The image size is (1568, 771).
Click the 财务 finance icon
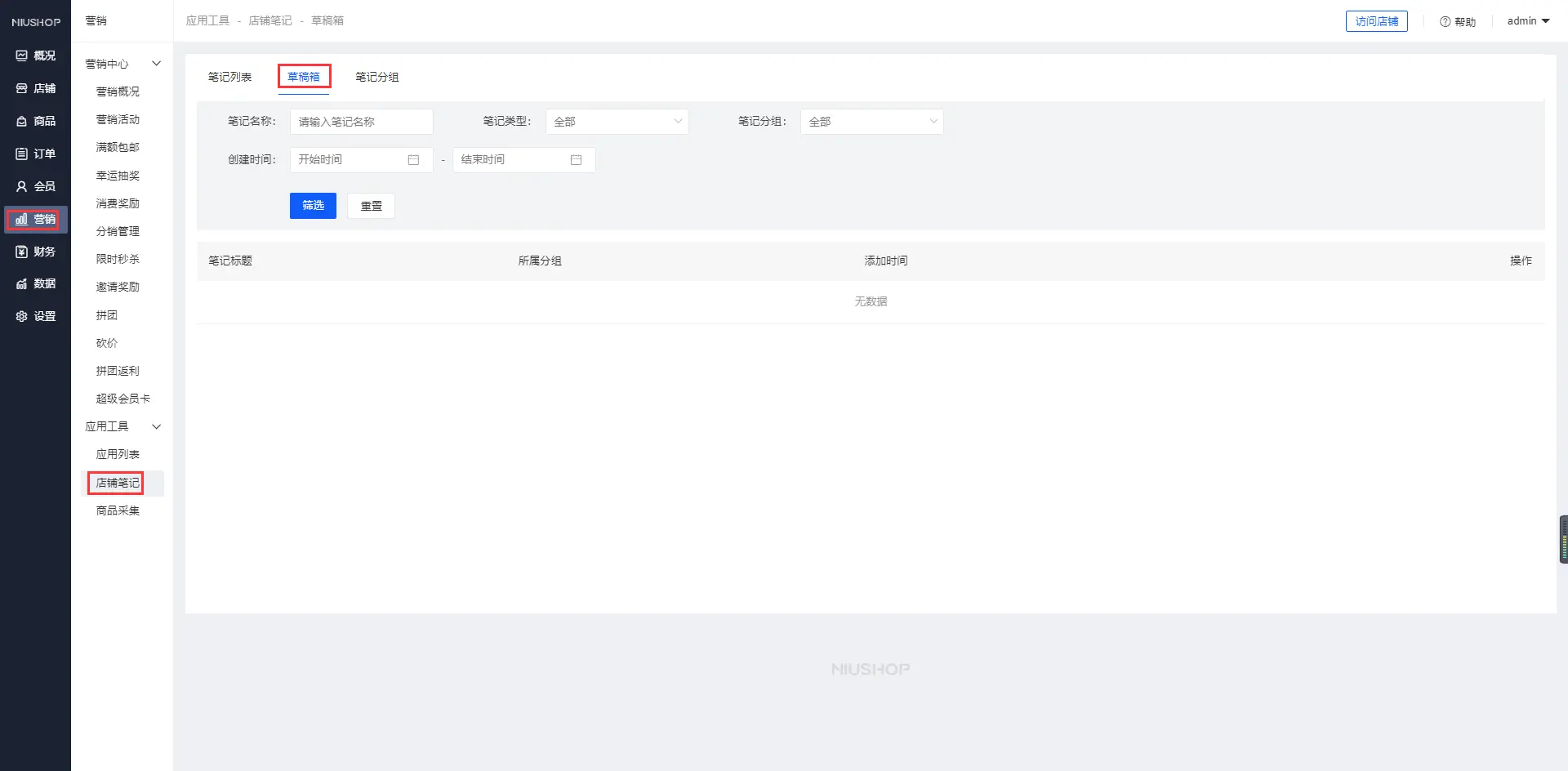[x=22, y=252]
